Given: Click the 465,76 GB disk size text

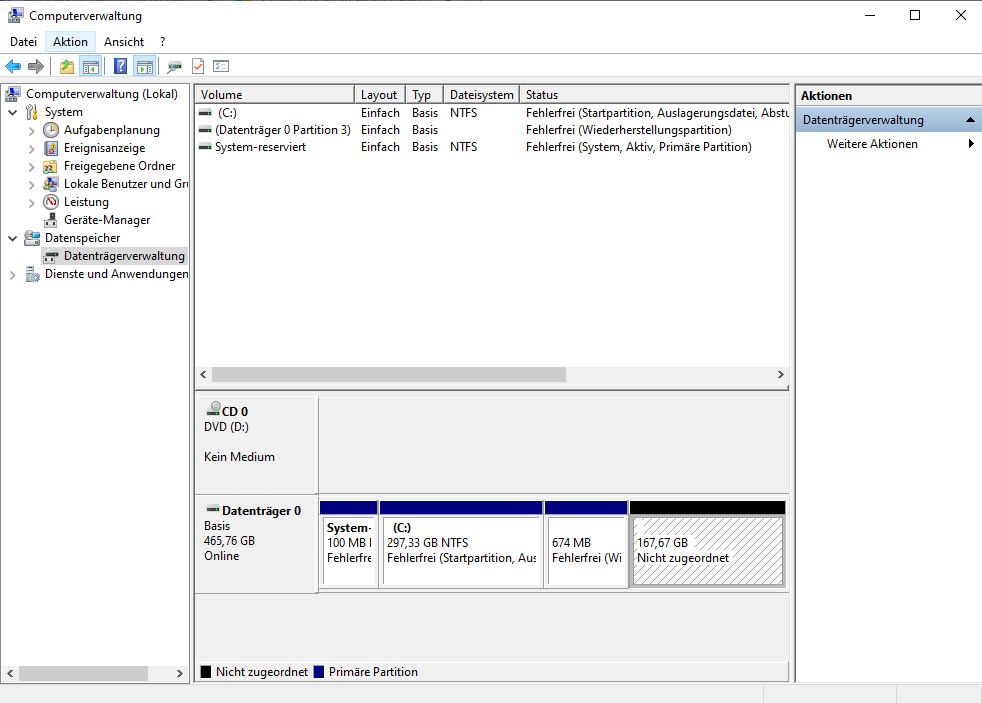Looking at the screenshot, I should tap(229, 541).
